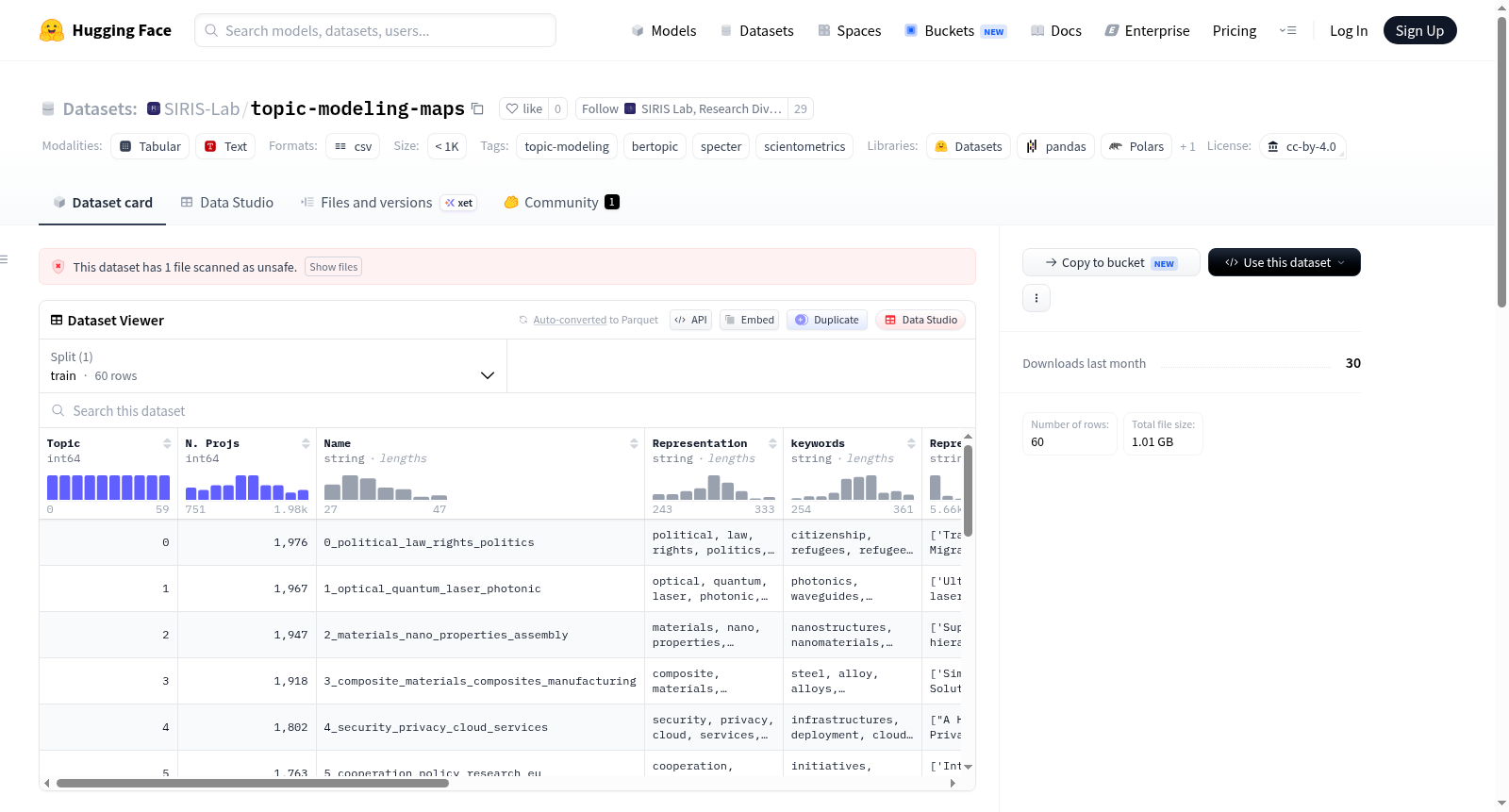The width and height of the screenshot is (1509, 812).
Task: Follow SIRIS Lab, Research Division
Action: coord(681,108)
